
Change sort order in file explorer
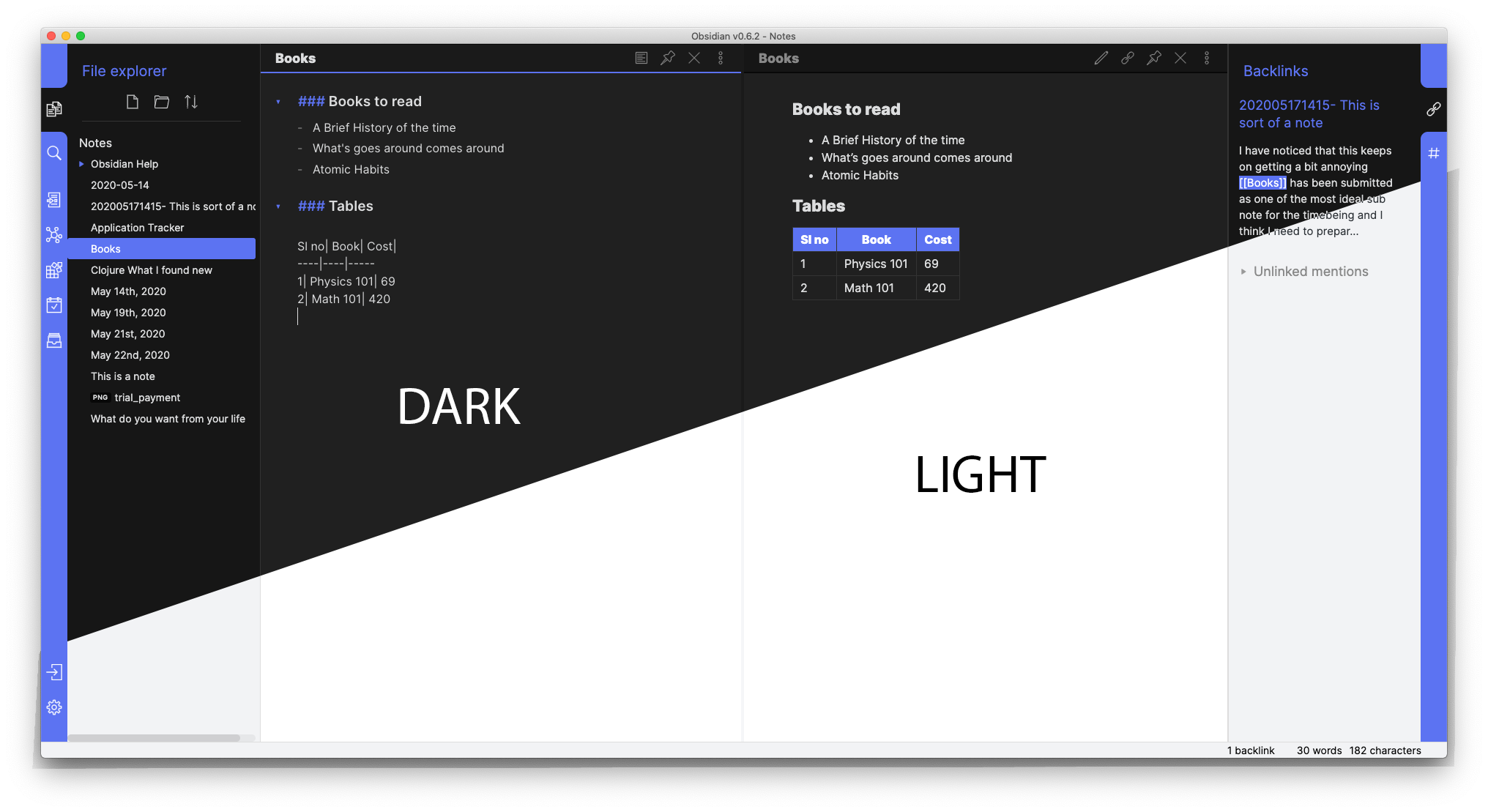pos(191,102)
